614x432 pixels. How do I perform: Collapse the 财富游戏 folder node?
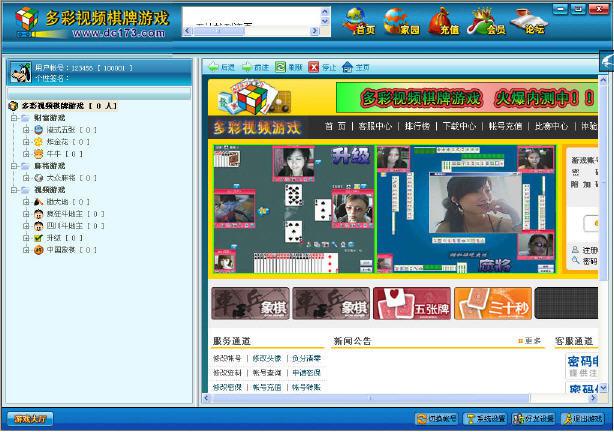(x=14, y=117)
